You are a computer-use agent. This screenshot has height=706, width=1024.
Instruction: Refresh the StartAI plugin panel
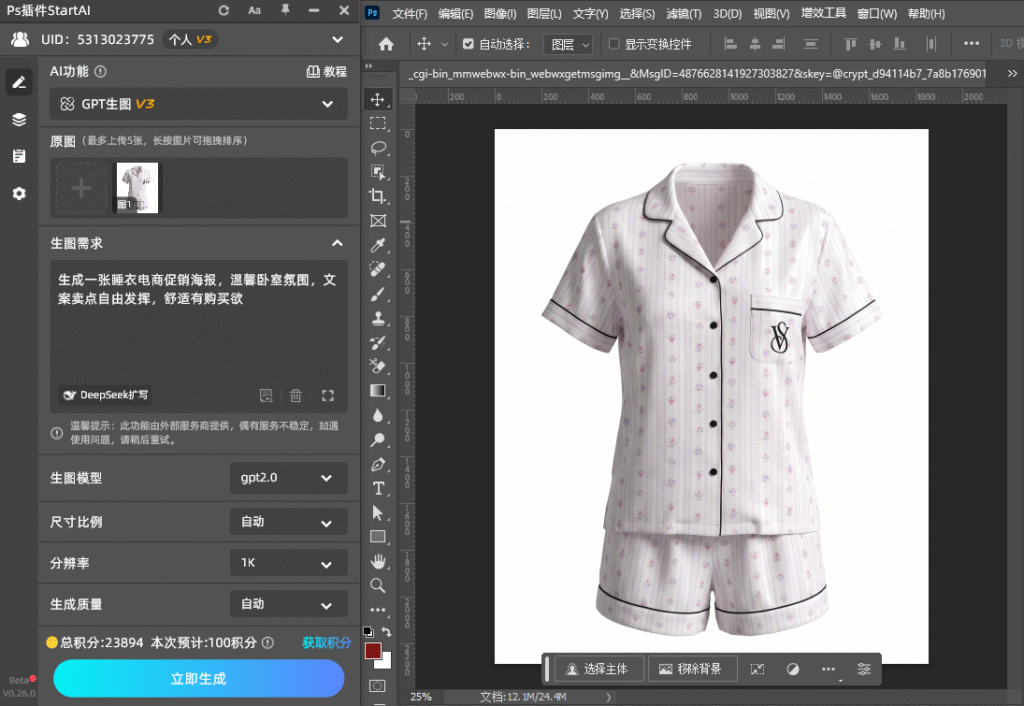tap(223, 10)
